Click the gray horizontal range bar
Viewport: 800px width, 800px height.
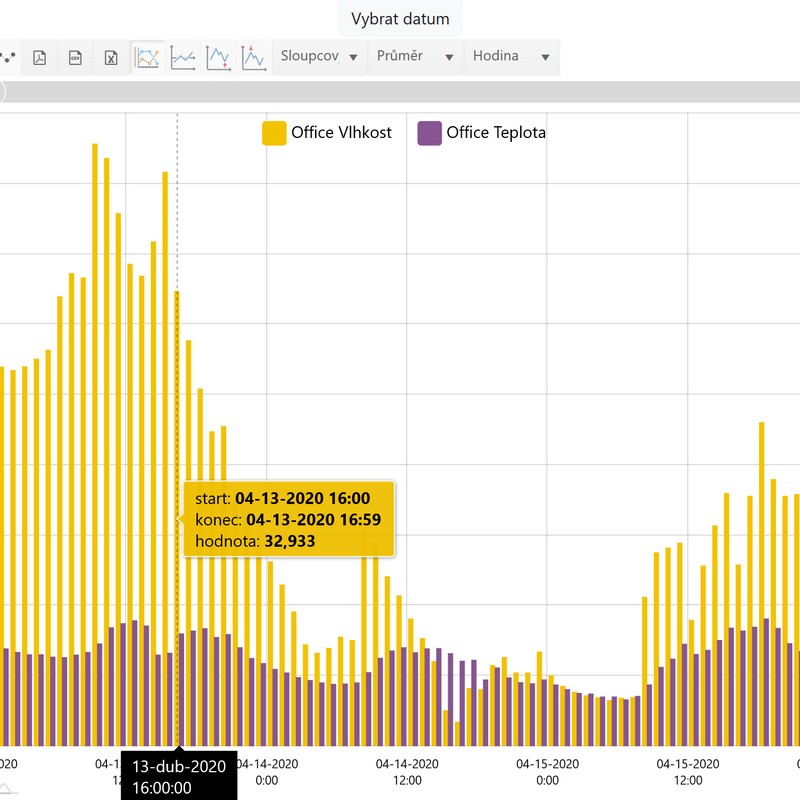(x=400, y=92)
